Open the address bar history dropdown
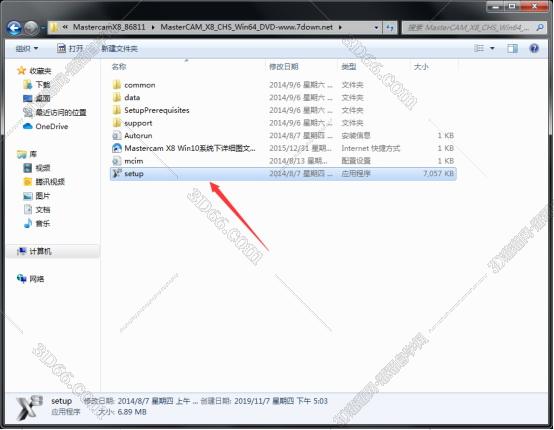Screen dimensions: 554x430 (x=376, y=27)
